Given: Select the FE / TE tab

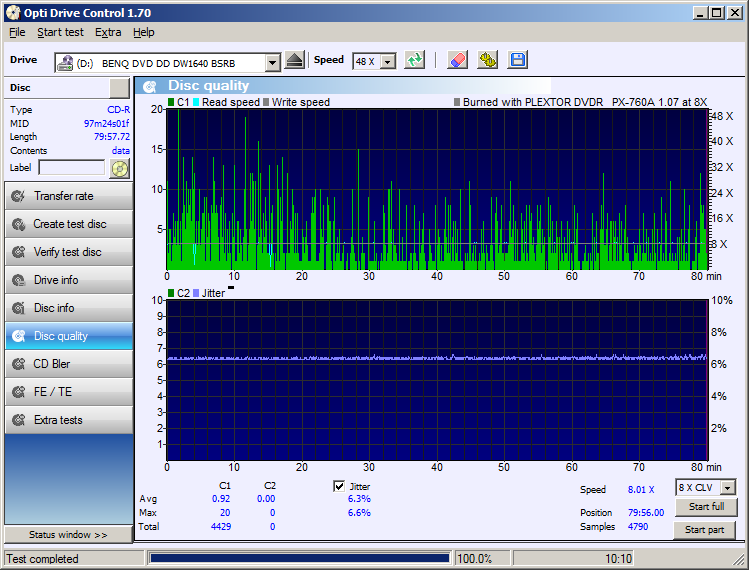Looking at the screenshot, I should pyautogui.click(x=69, y=392).
